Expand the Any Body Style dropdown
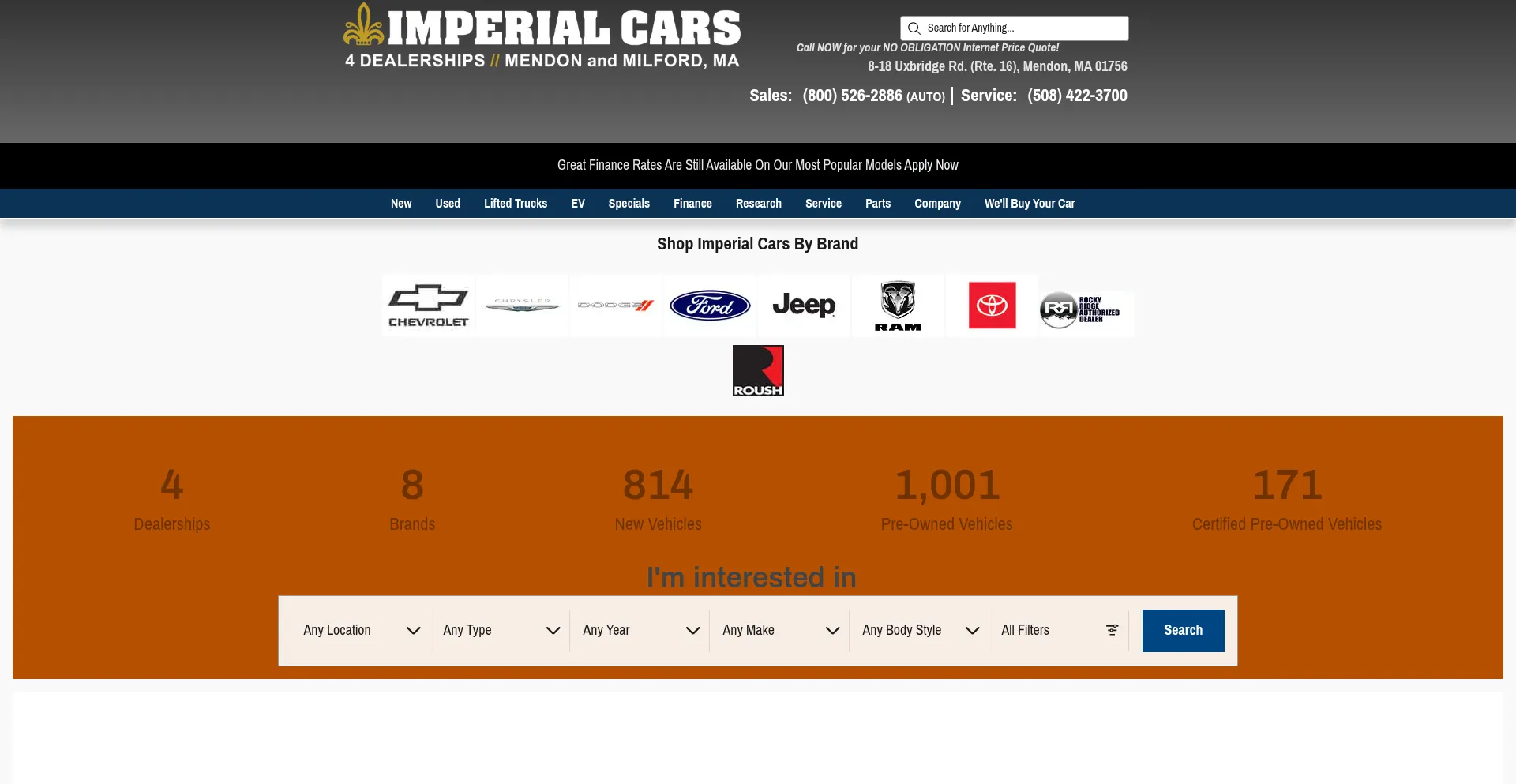The height and width of the screenshot is (784, 1516). [920, 630]
